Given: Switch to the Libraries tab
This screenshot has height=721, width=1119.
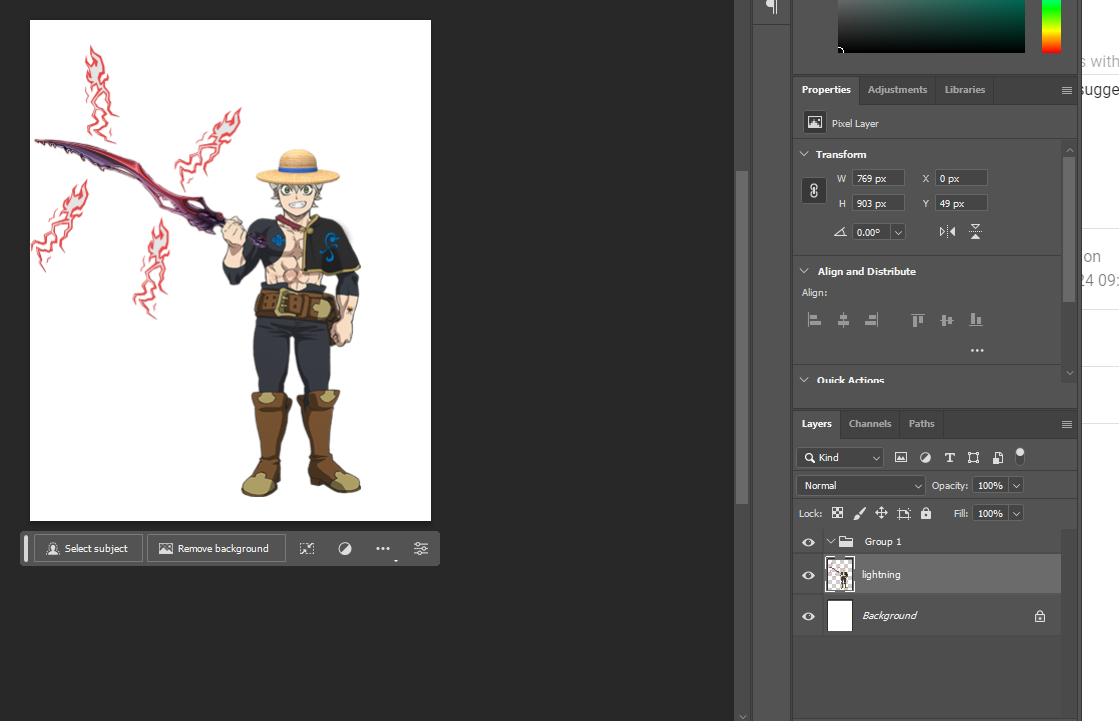Looking at the screenshot, I should click(x=964, y=90).
